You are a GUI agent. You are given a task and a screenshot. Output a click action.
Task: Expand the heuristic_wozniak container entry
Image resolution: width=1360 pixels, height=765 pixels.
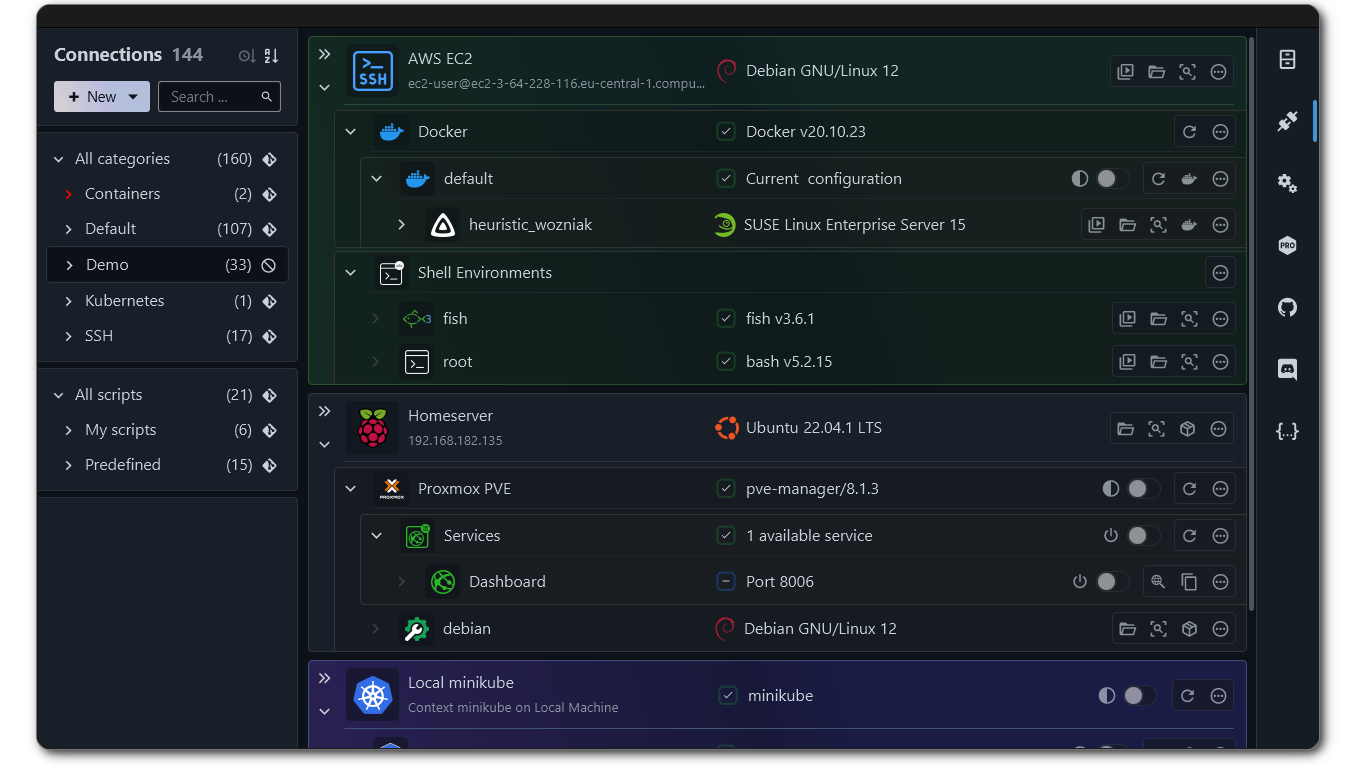click(x=401, y=225)
